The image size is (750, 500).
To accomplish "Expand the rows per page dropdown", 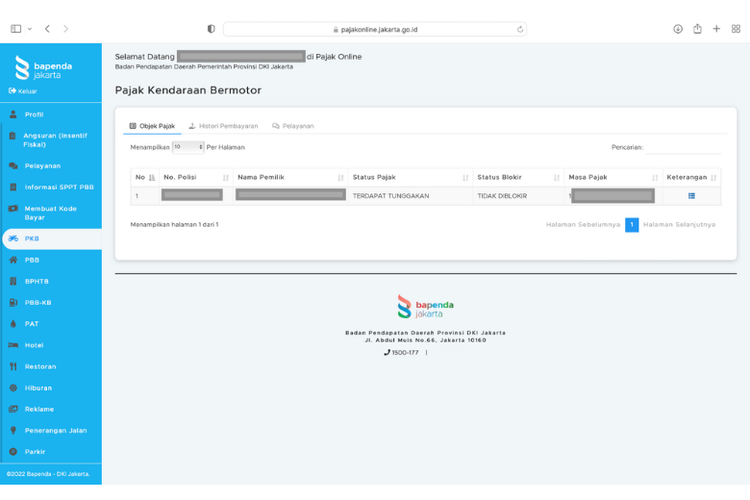I will 187,147.
